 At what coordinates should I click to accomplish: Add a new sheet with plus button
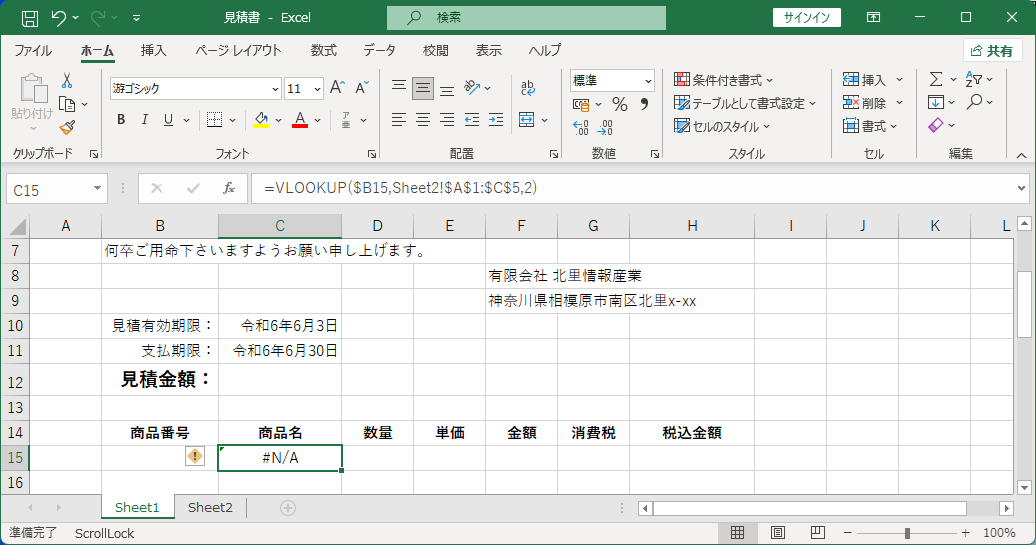tap(287, 507)
